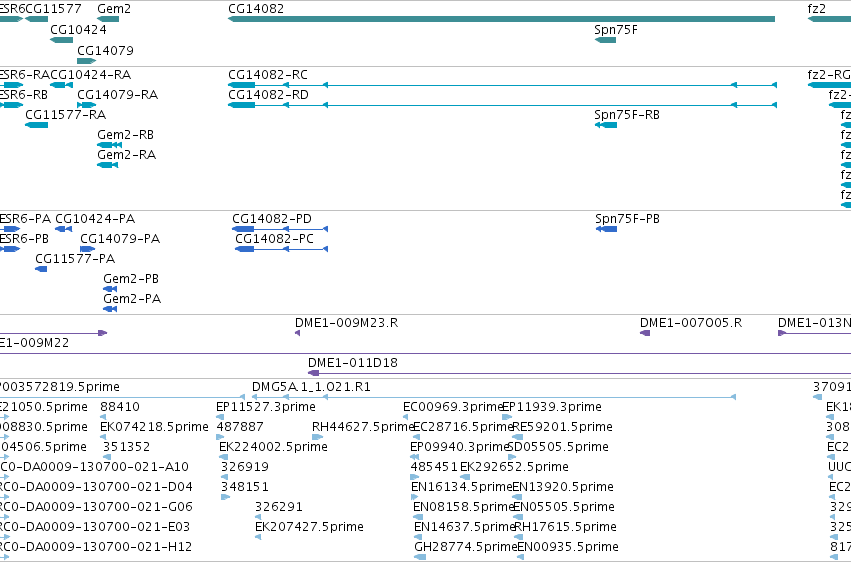Open the CG14082-RD transcript label
Image resolution: width=851 pixels, height=562 pixels.
(268, 95)
